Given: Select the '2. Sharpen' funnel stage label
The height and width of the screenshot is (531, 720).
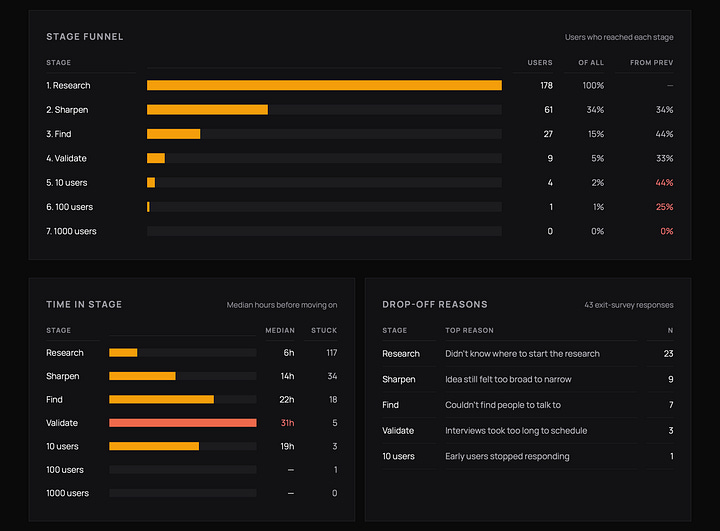Looking at the screenshot, I should [x=67, y=110].
